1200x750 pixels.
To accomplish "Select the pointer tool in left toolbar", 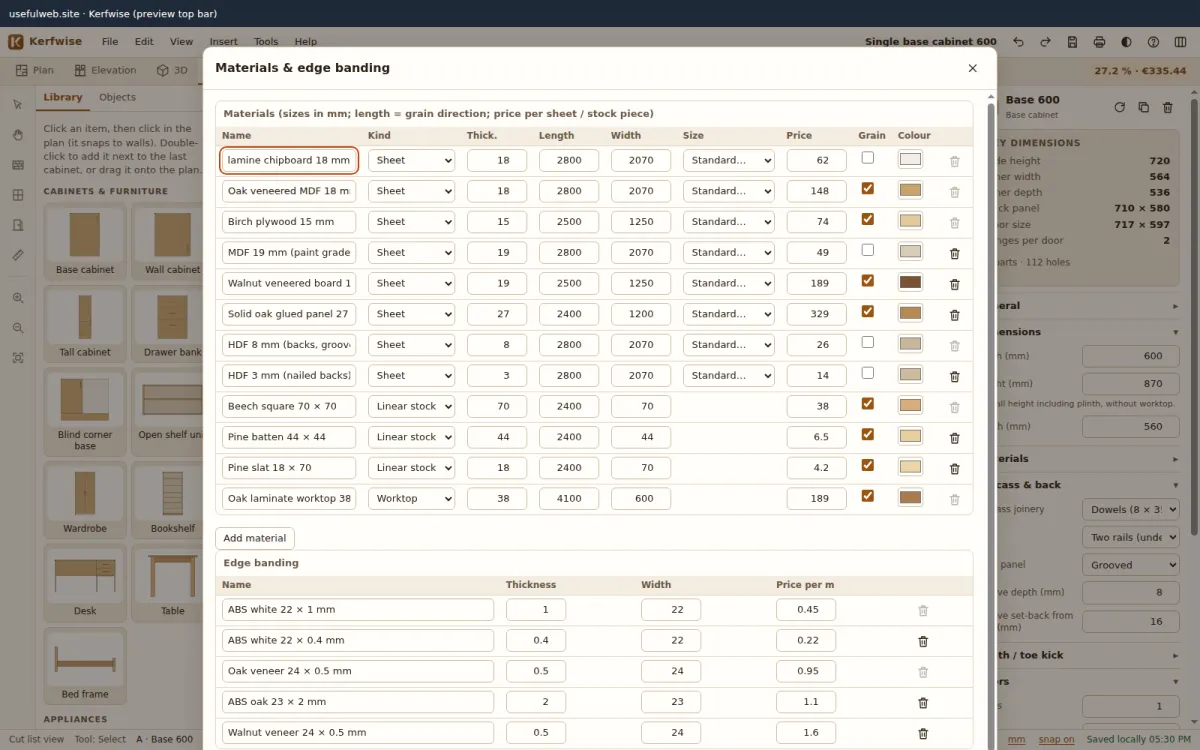I will pos(17,105).
